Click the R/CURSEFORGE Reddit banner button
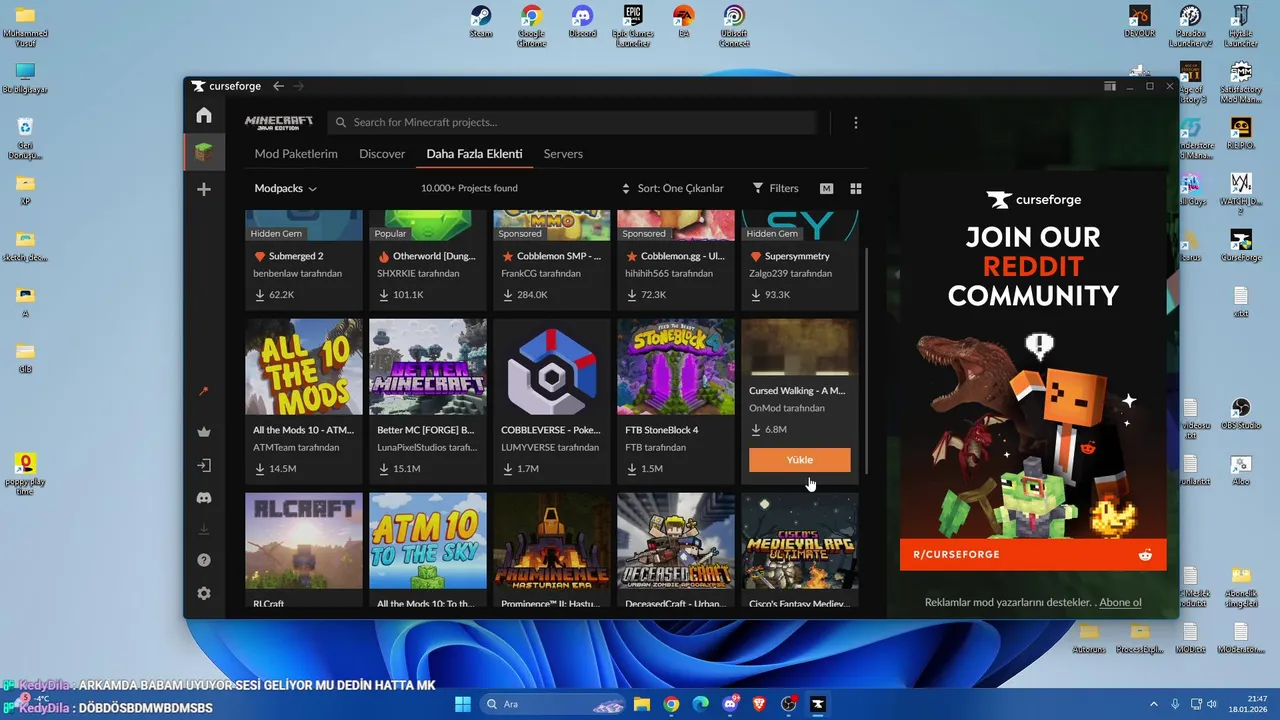1280x720 pixels. (x=1033, y=554)
